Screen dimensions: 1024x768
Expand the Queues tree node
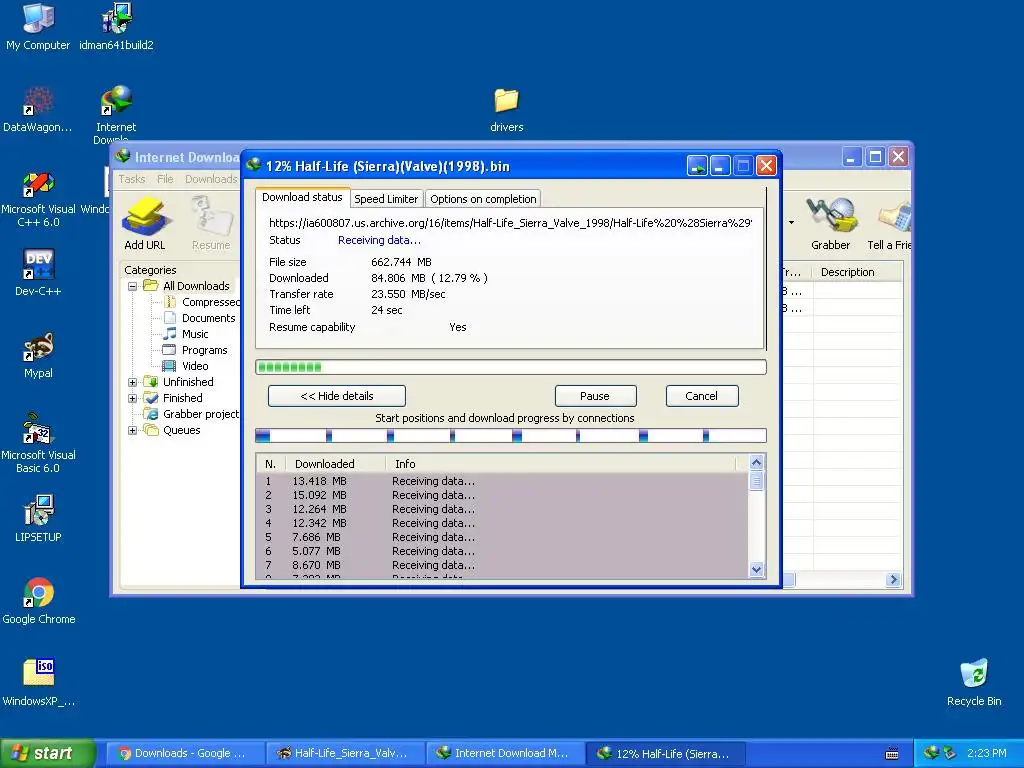pos(133,430)
